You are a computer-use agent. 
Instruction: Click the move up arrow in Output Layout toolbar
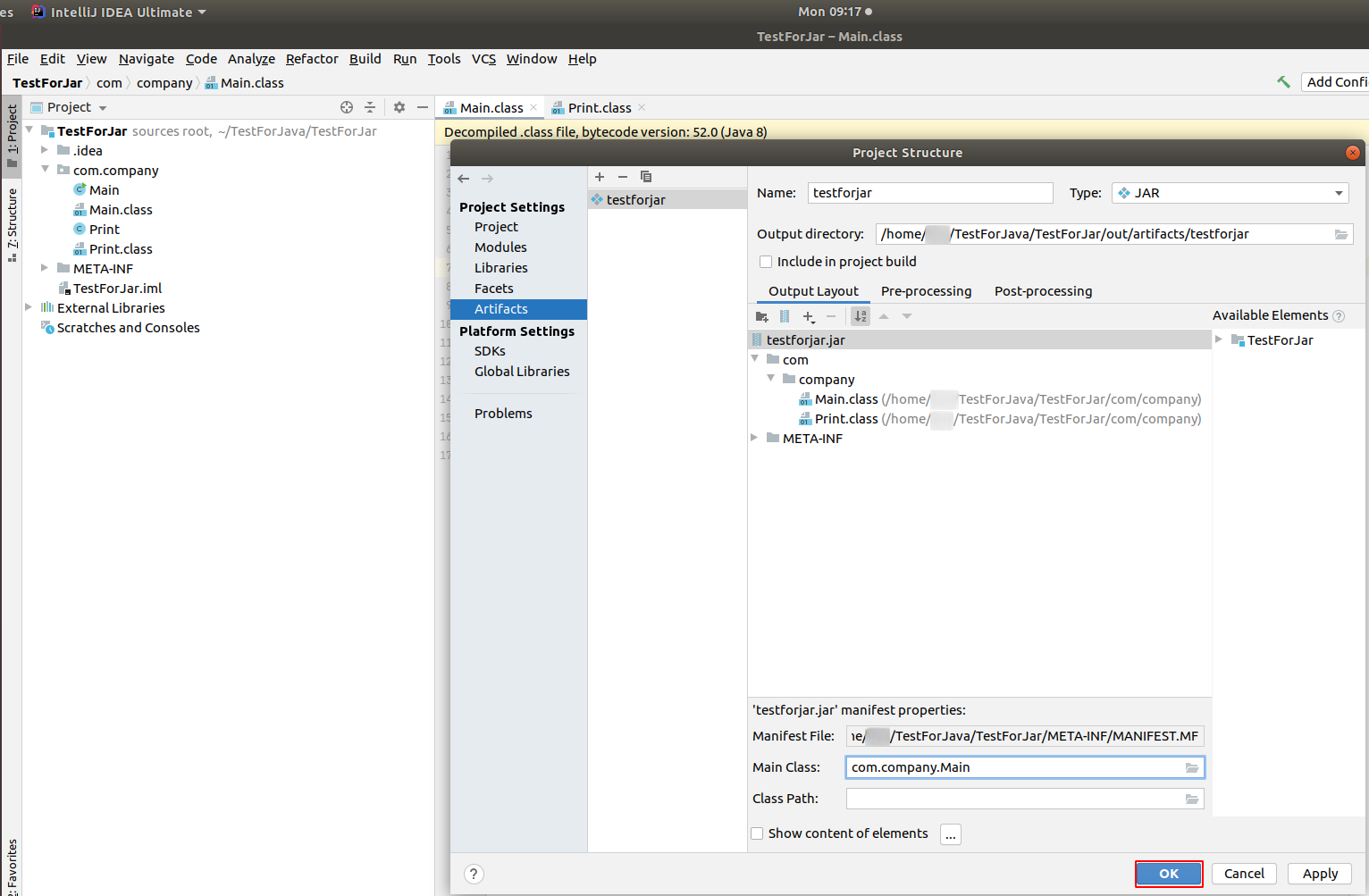884,316
